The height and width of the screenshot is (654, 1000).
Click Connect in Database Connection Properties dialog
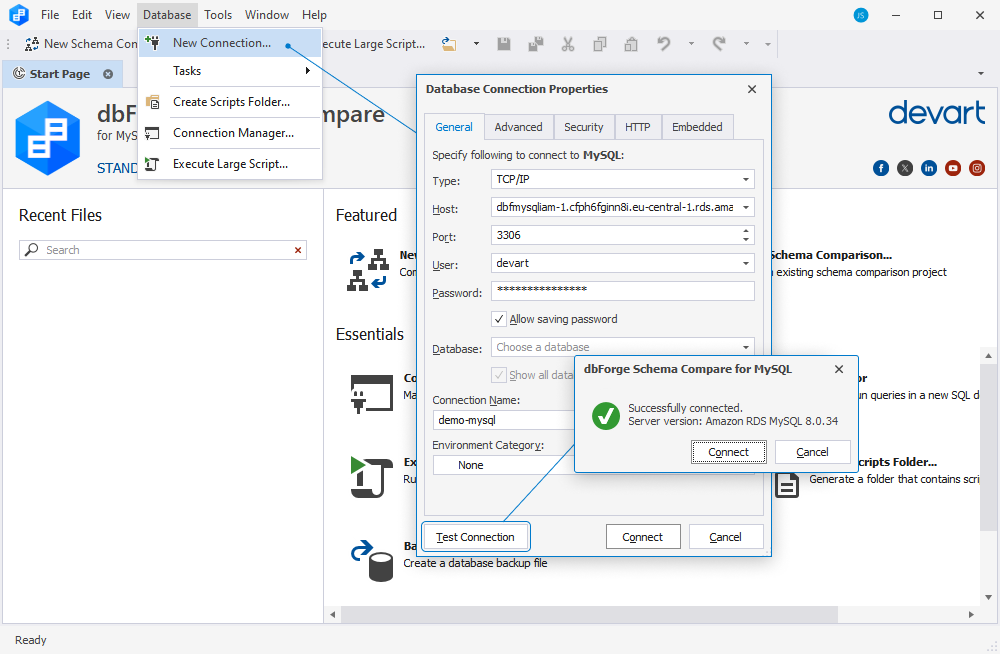643,537
